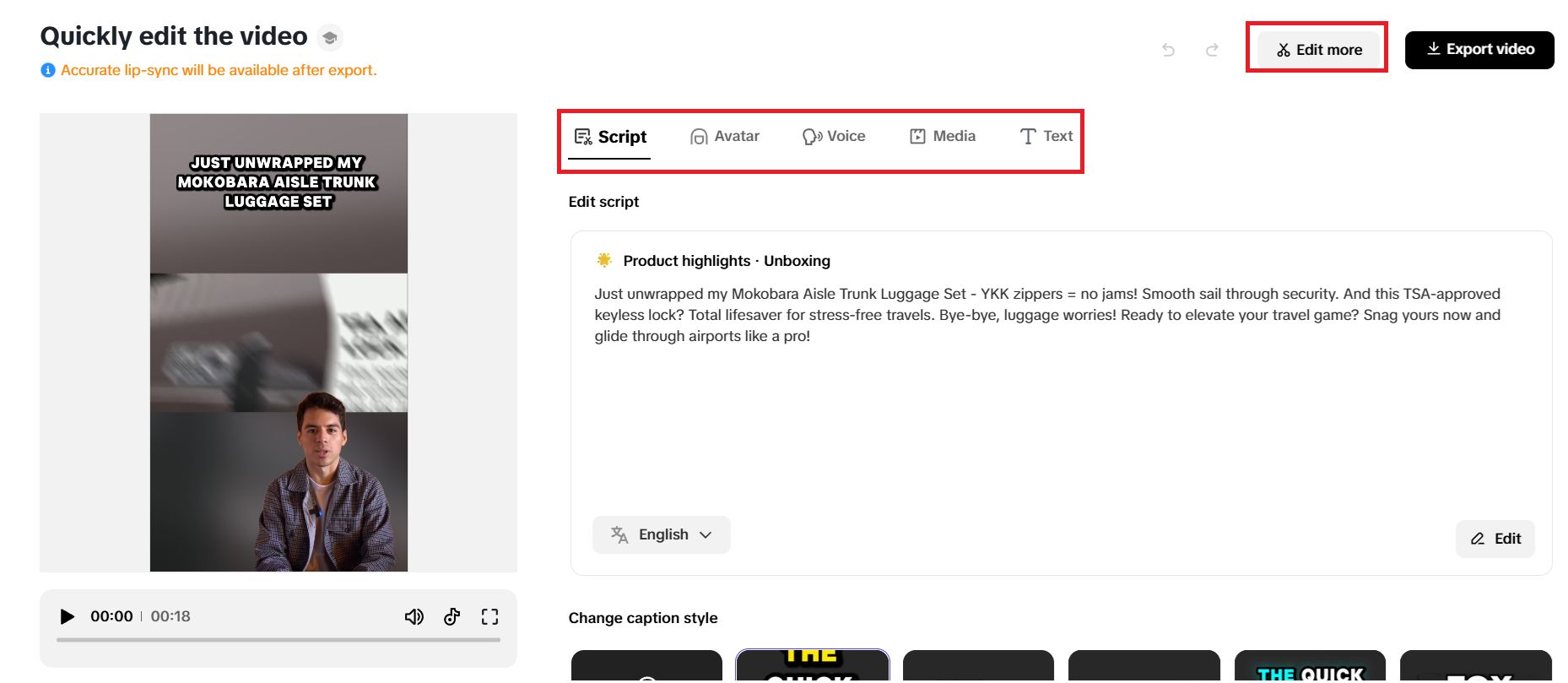This screenshot has height=683, width=1568.
Task: Open the Media tab
Action: 943,137
